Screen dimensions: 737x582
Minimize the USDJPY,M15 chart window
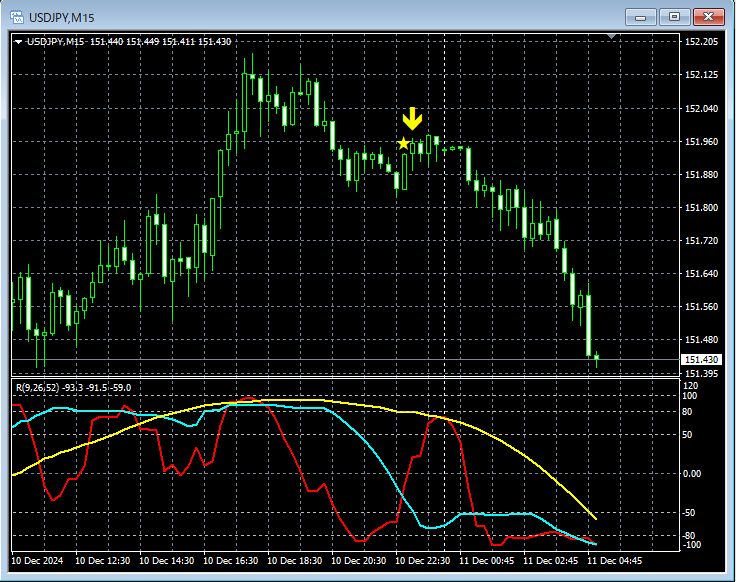(640, 17)
